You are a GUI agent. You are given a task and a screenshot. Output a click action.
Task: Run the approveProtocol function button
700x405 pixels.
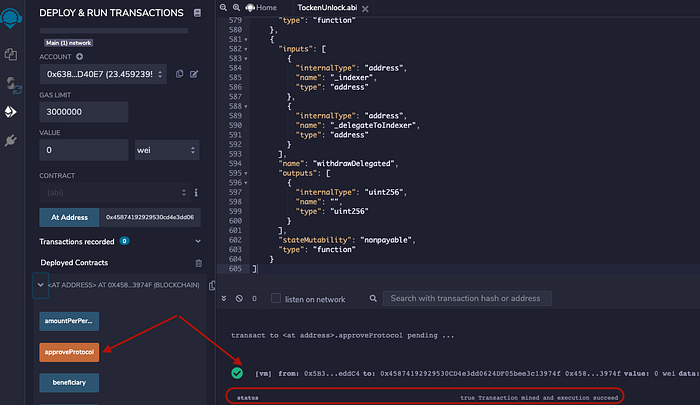click(x=69, y=352)
